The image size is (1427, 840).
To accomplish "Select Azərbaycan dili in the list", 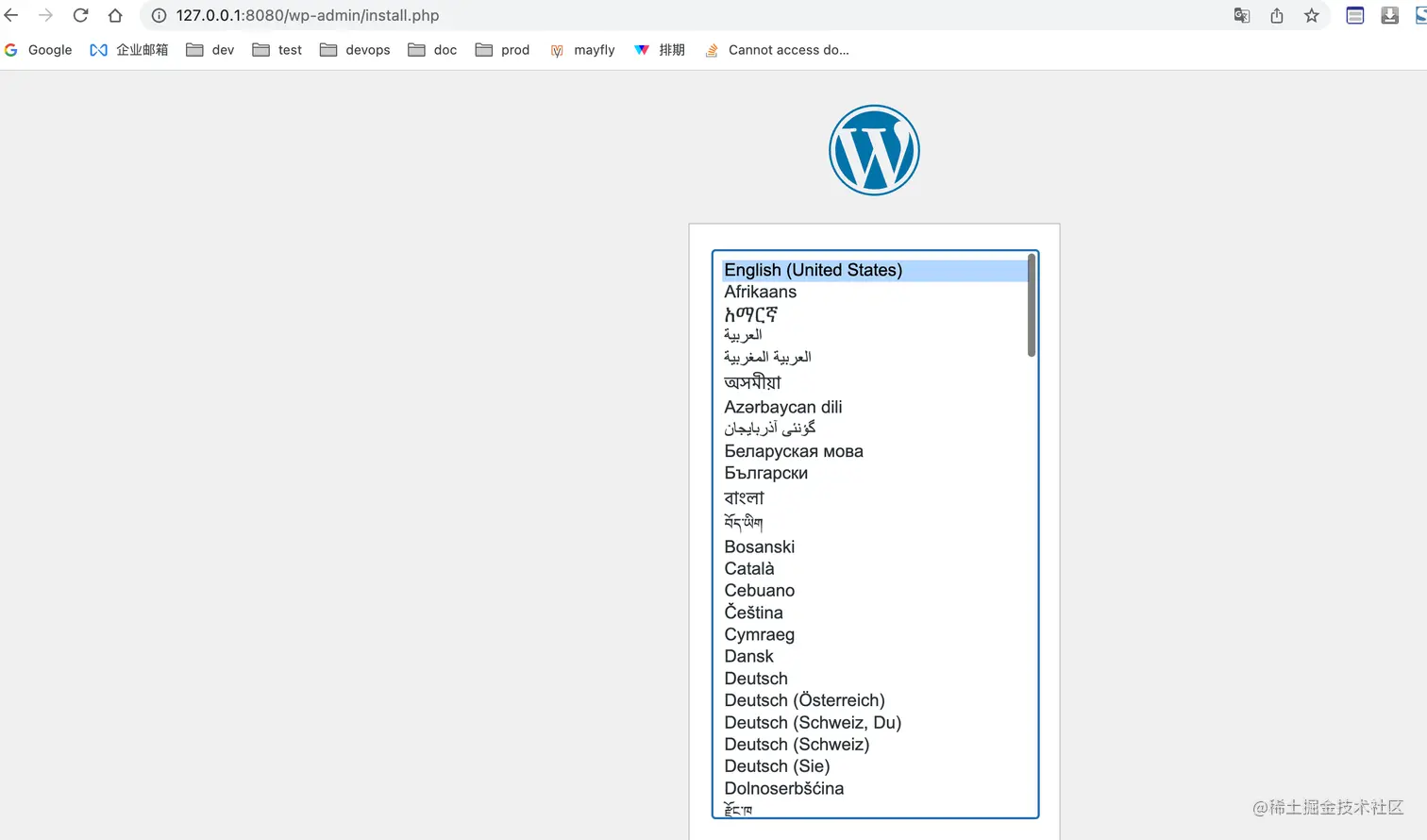I will (874, 407).
